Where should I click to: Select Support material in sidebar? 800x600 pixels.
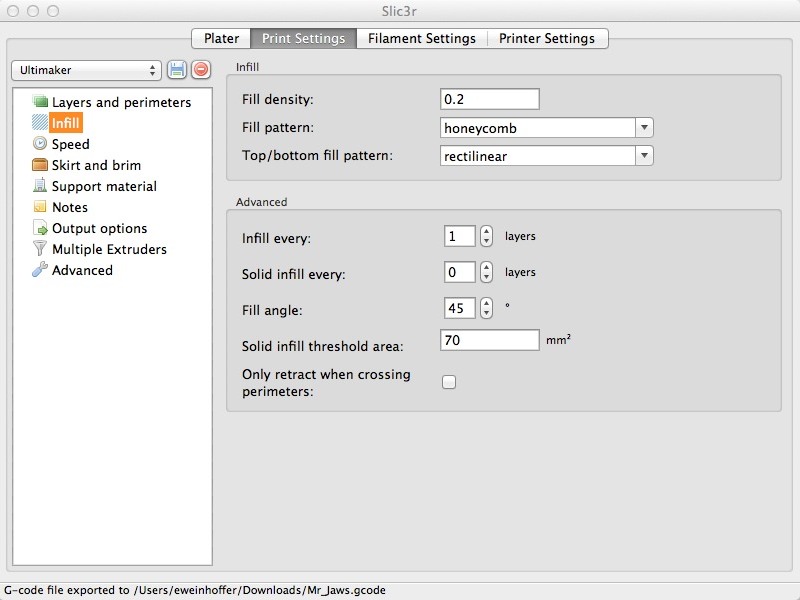[104, 186]
